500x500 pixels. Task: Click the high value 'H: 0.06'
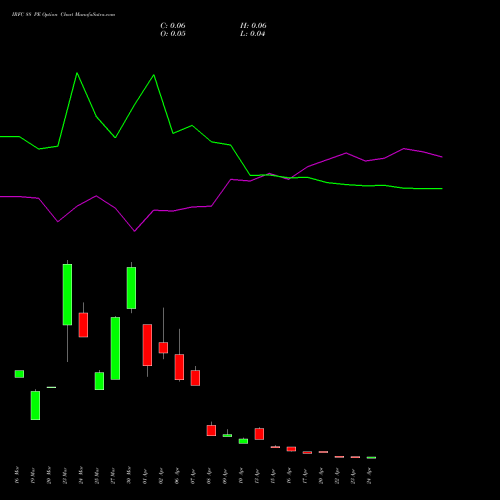point(253,26)
